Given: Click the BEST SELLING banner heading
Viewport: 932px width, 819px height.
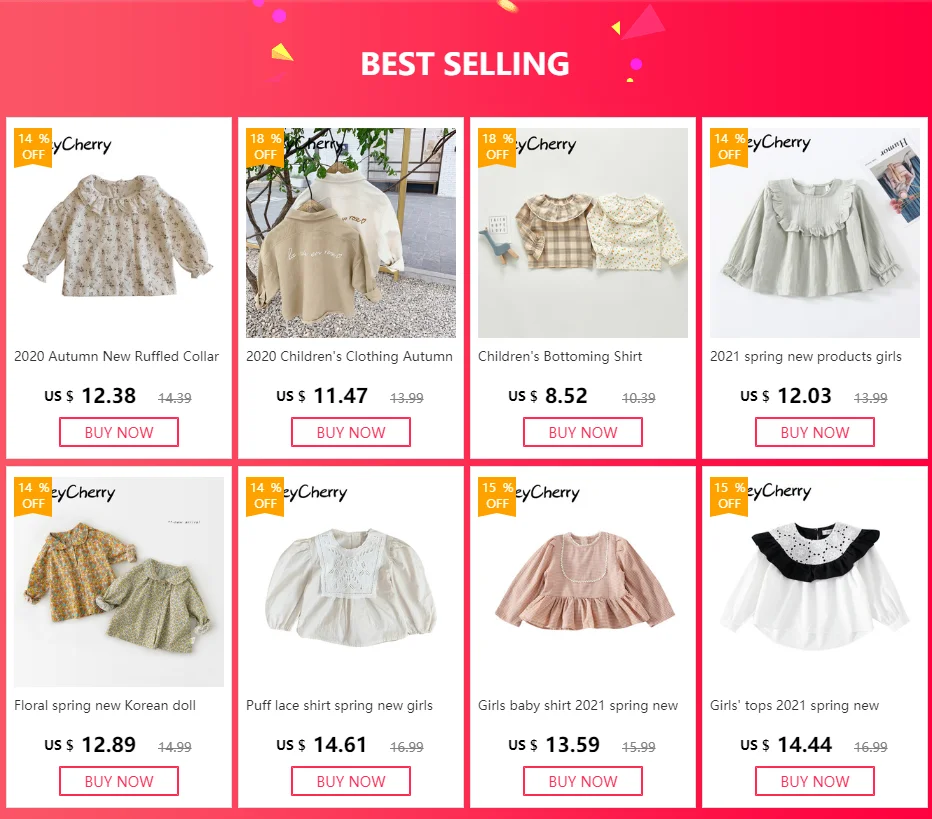Looking at the screenshot, I should pyautogui.click(x=465, y=64).
